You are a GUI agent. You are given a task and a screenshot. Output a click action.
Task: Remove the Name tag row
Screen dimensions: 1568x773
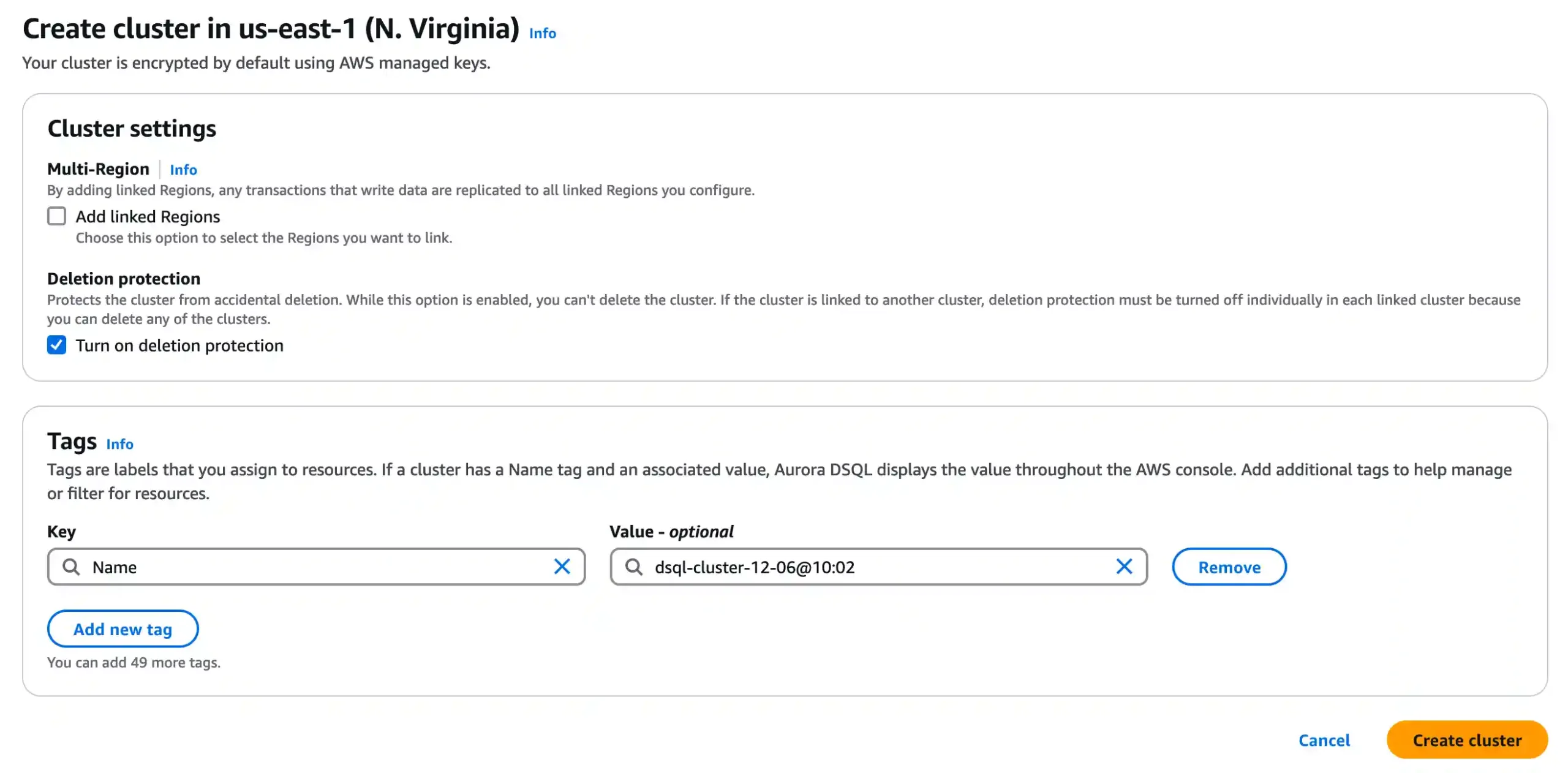(x=1229, y=567)
